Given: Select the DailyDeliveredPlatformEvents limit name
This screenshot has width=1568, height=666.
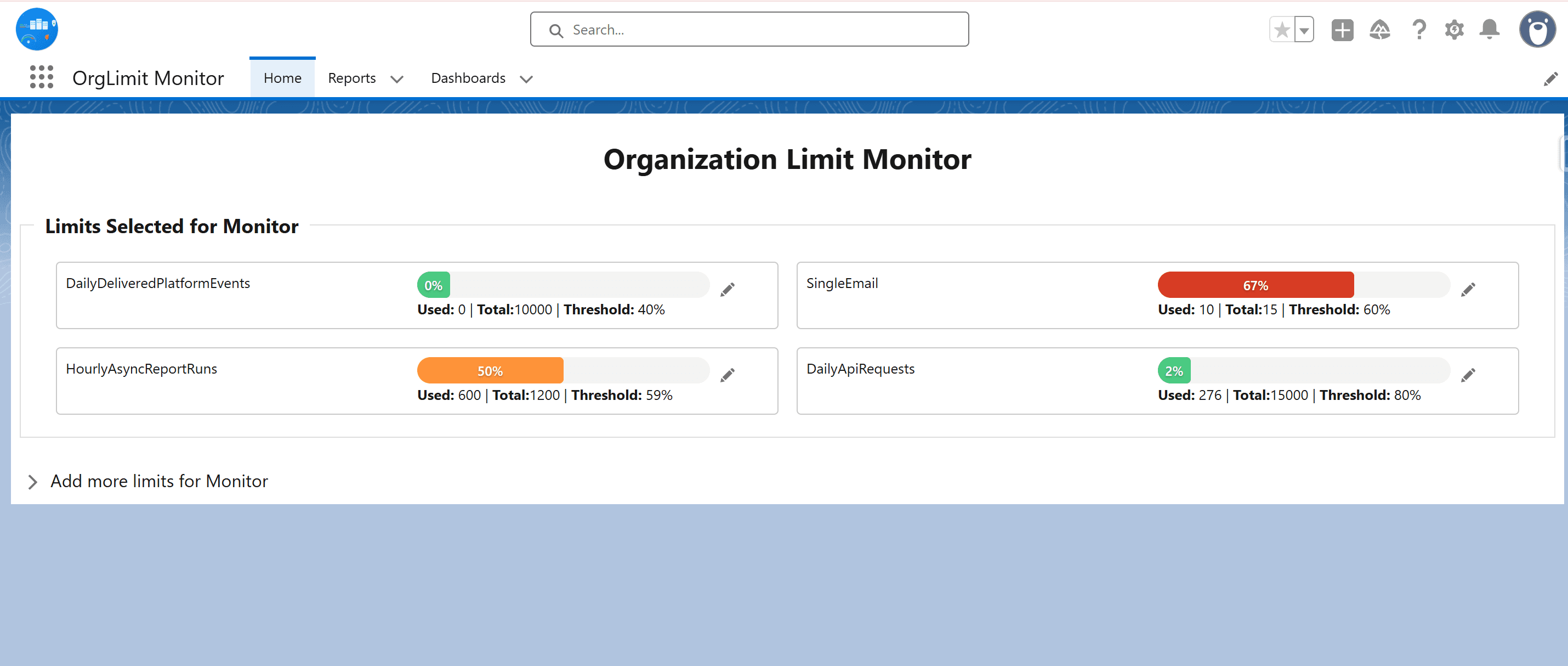Looking at the screenshot, I should tap(158, 283).
